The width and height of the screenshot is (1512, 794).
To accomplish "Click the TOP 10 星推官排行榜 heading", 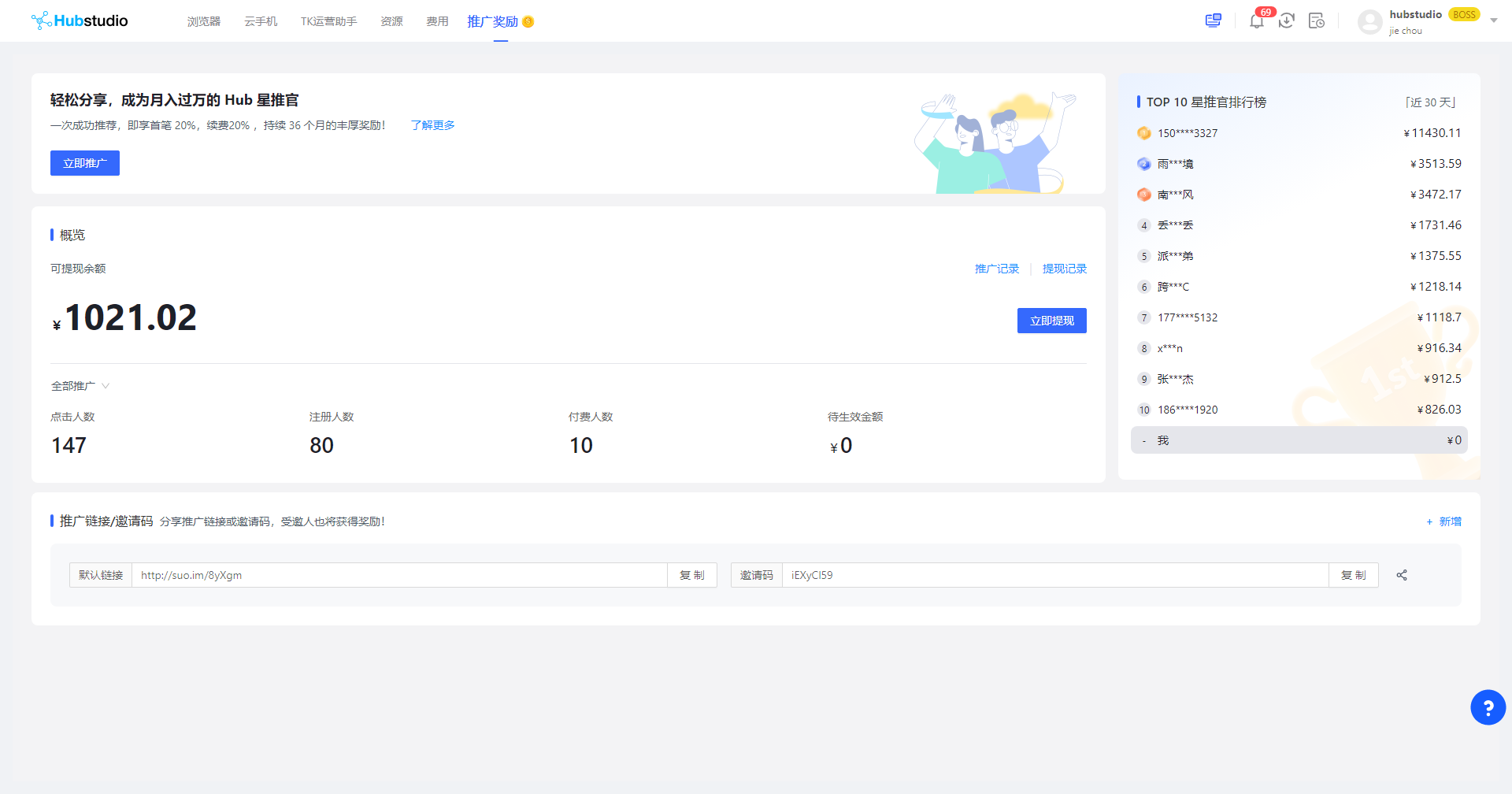I will [x=1206, y=102].
